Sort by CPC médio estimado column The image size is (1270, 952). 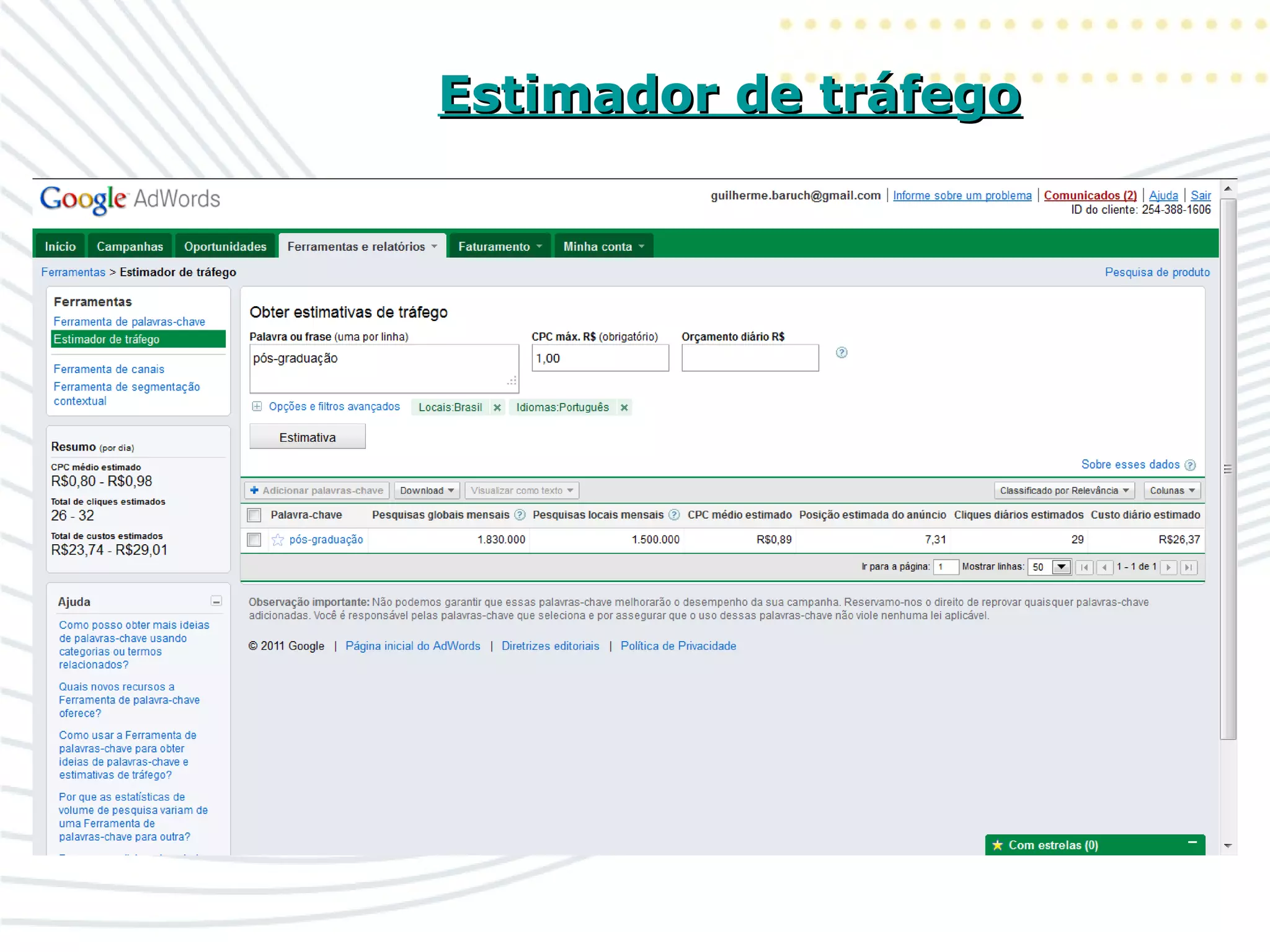[739, 515]
